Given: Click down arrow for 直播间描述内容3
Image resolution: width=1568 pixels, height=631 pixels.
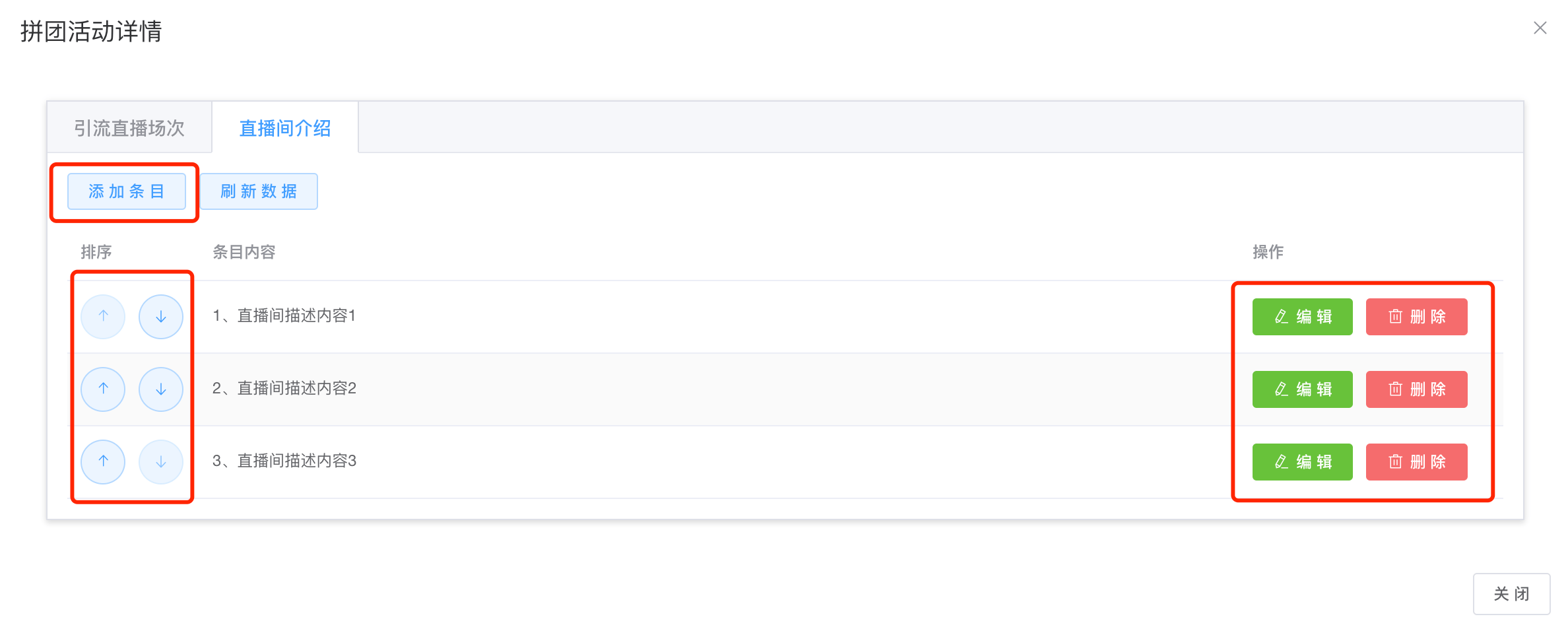Looking at the screenshot, I should [161, 462].
